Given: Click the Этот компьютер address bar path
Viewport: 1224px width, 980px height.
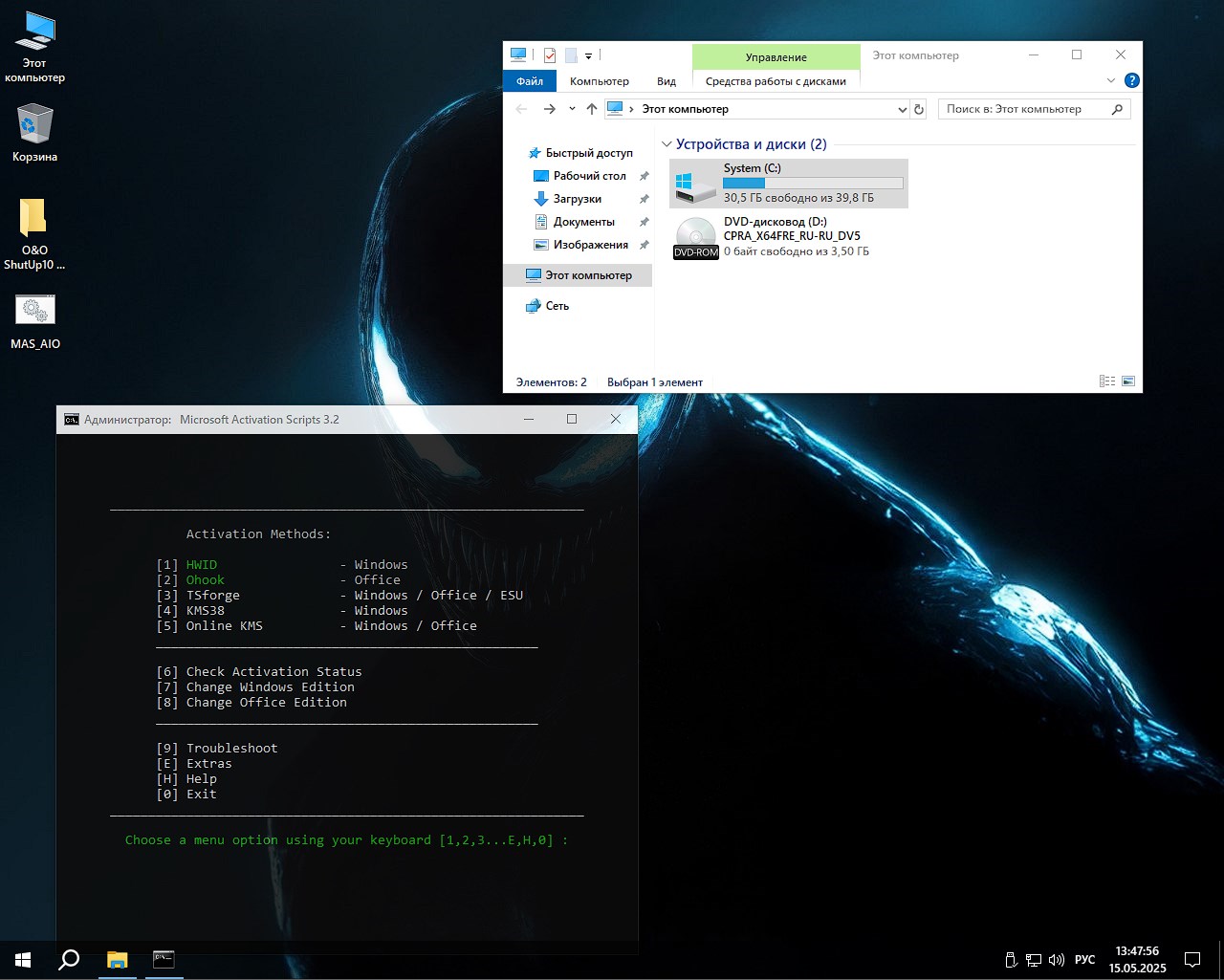Looking at the screenshot, I should tap(686, 109).
